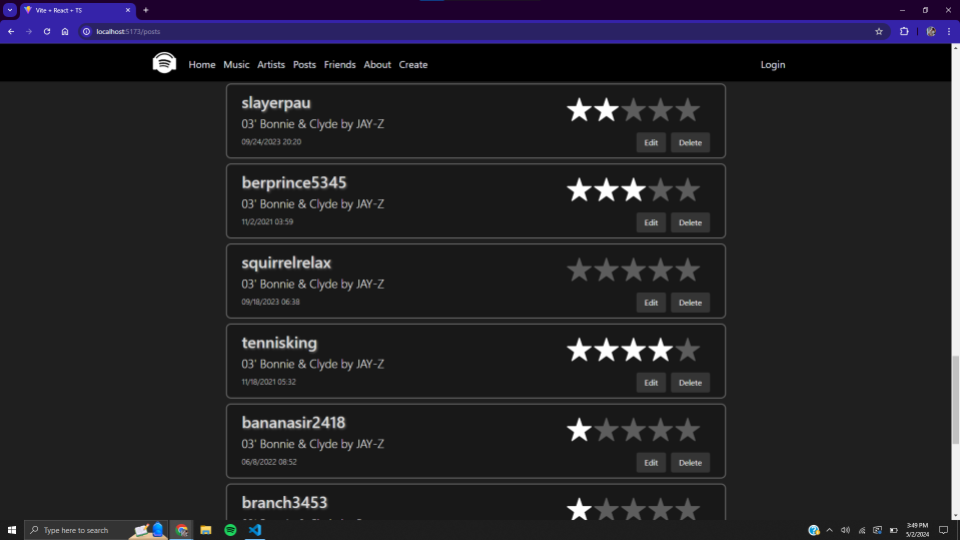
Task: Show hidden system tray icons
Action: click(830, 530)
